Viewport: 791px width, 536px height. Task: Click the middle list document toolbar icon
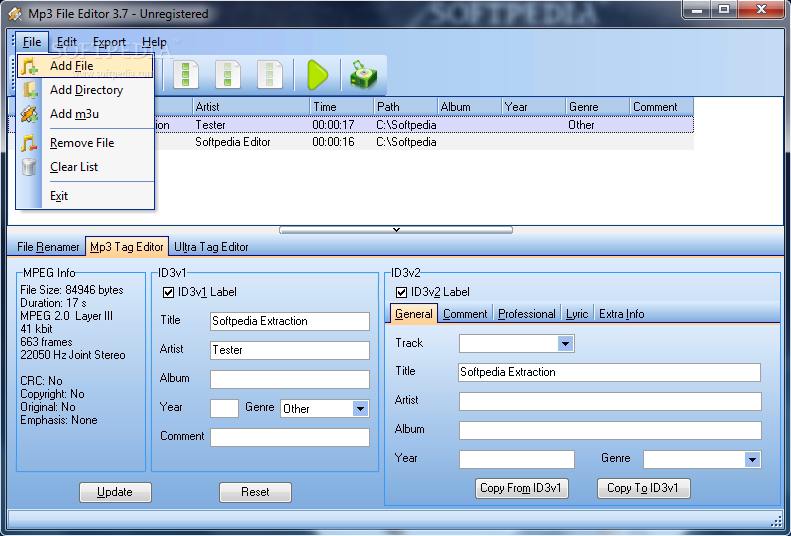click(x=228, y=75)
